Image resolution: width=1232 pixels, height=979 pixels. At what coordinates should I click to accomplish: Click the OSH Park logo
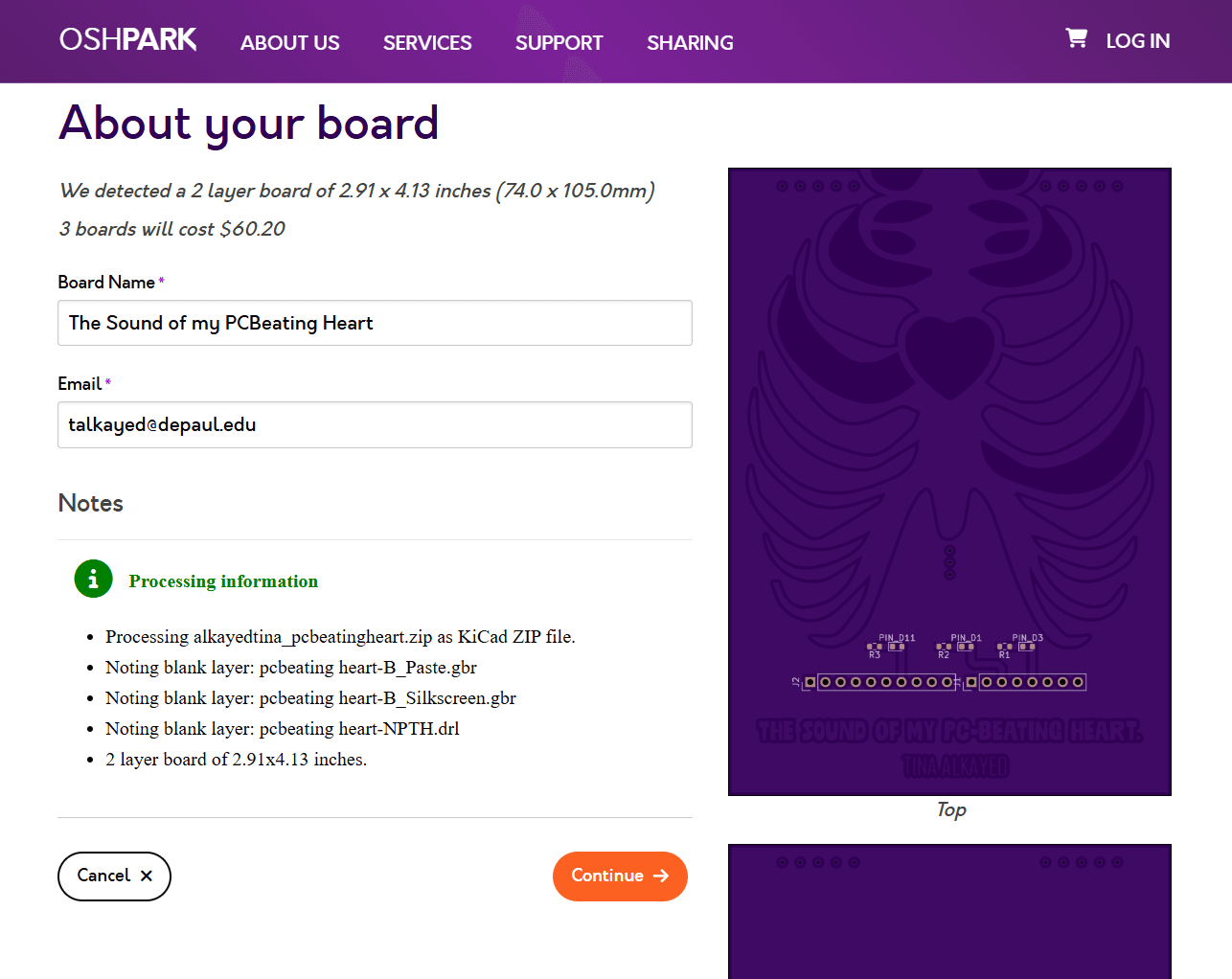point(127,40)
